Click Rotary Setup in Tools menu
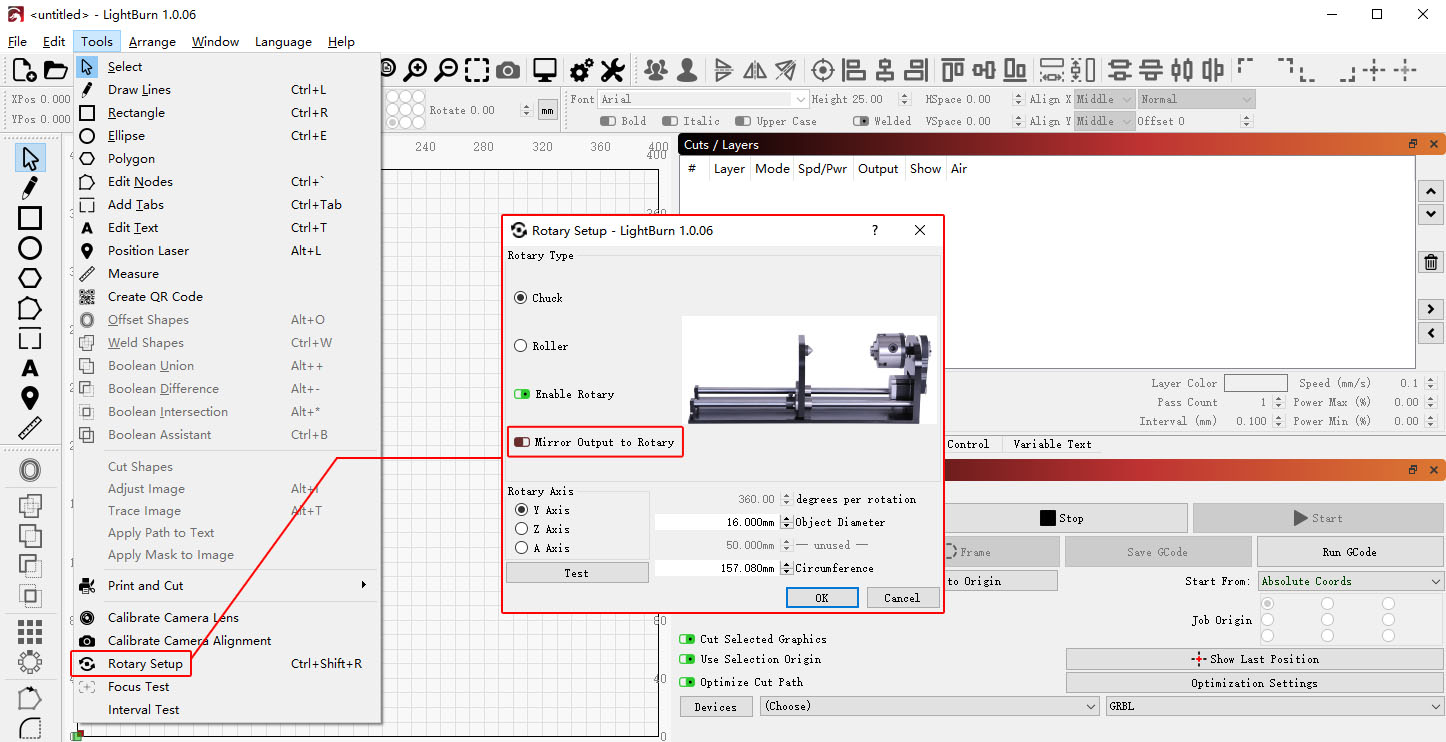Screen dimensions: 1446x742 pos(145,663)
